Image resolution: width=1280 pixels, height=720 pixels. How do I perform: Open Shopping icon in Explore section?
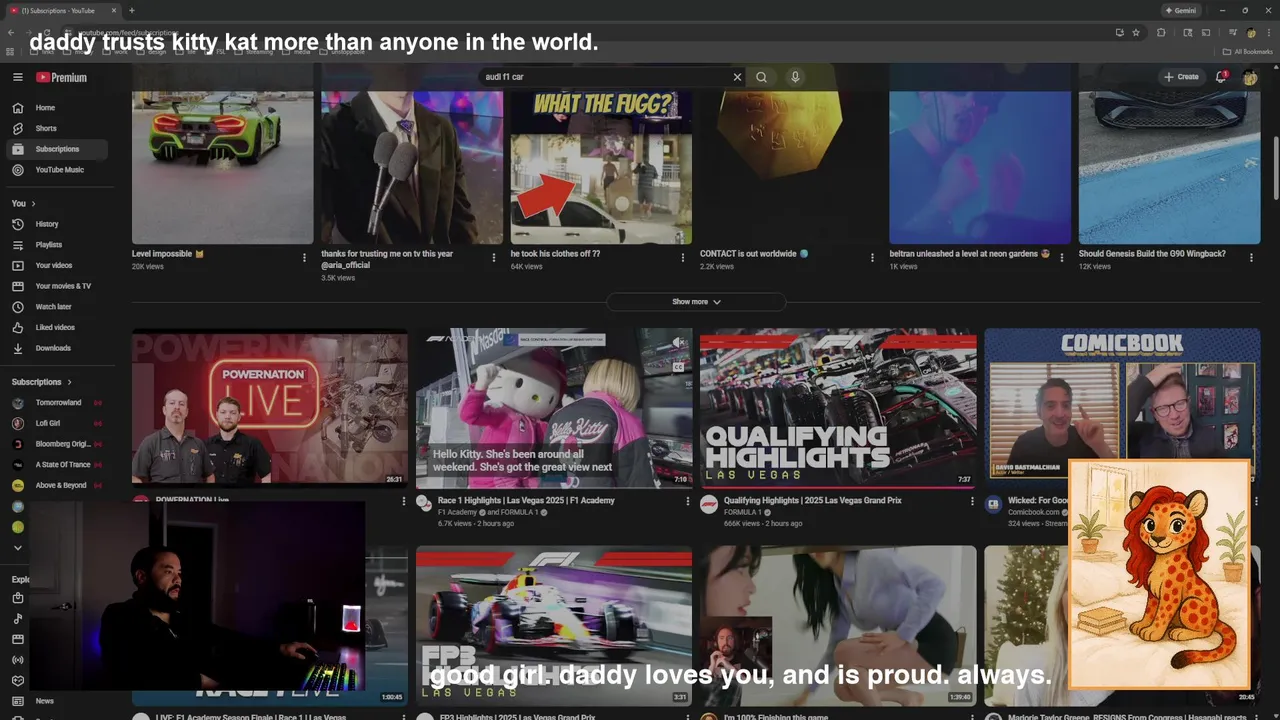point(17,598)
